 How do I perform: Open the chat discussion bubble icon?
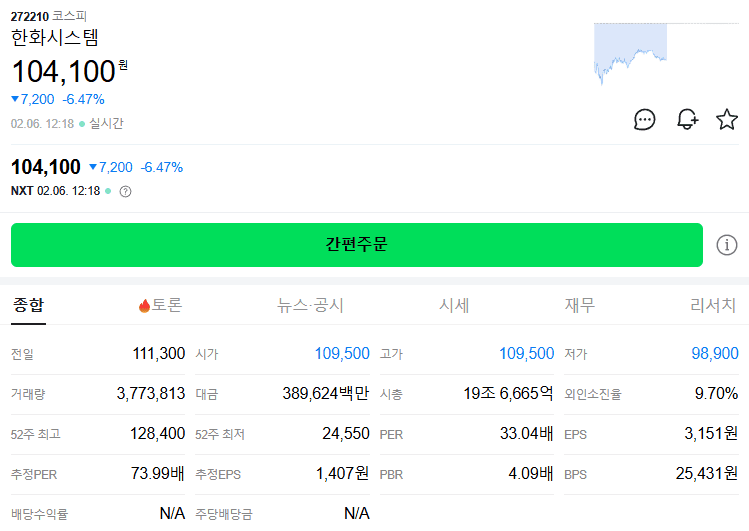point(644,119)
